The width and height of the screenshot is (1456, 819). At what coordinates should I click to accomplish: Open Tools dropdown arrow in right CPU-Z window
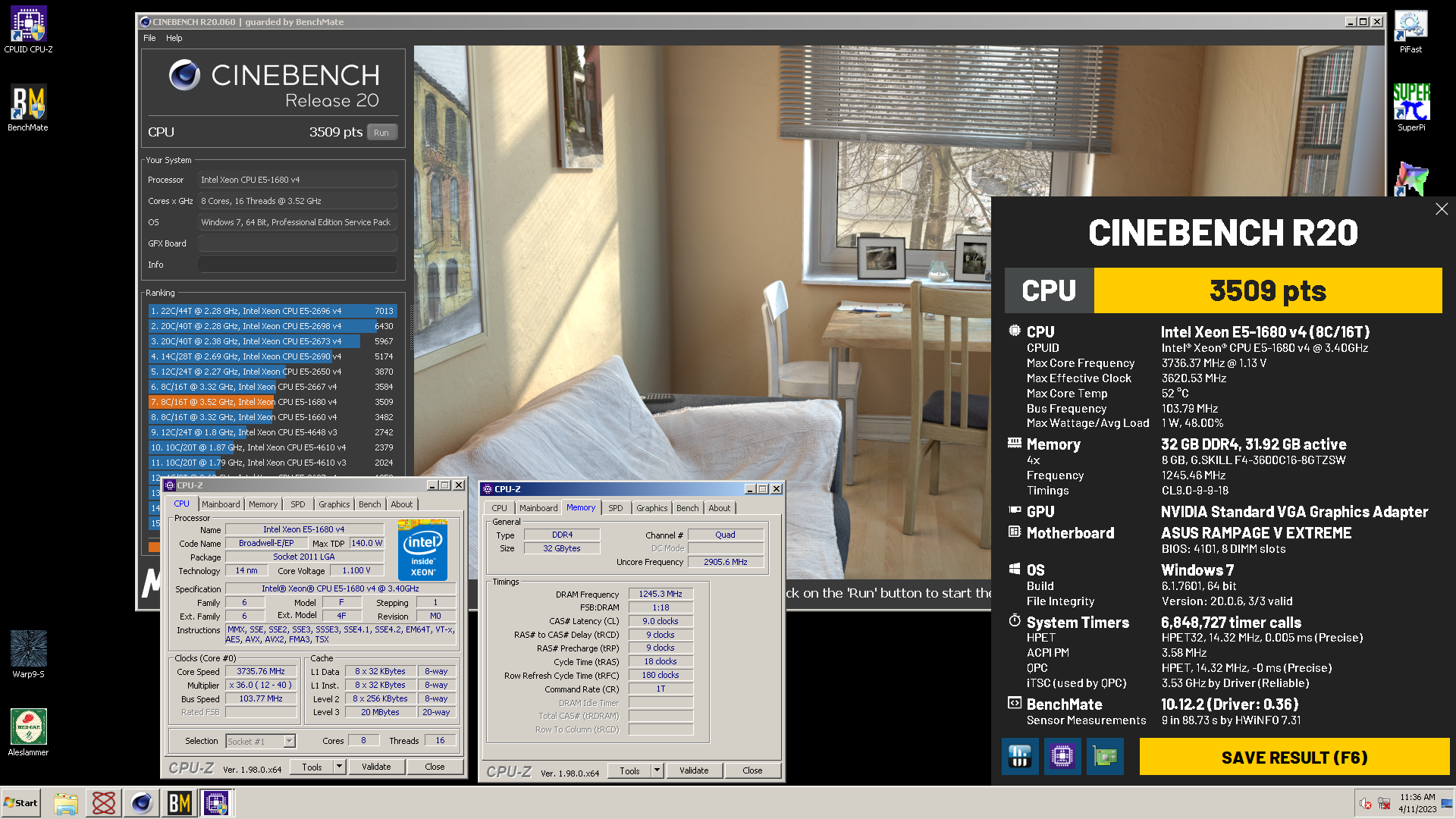click(x=657, y=770)
